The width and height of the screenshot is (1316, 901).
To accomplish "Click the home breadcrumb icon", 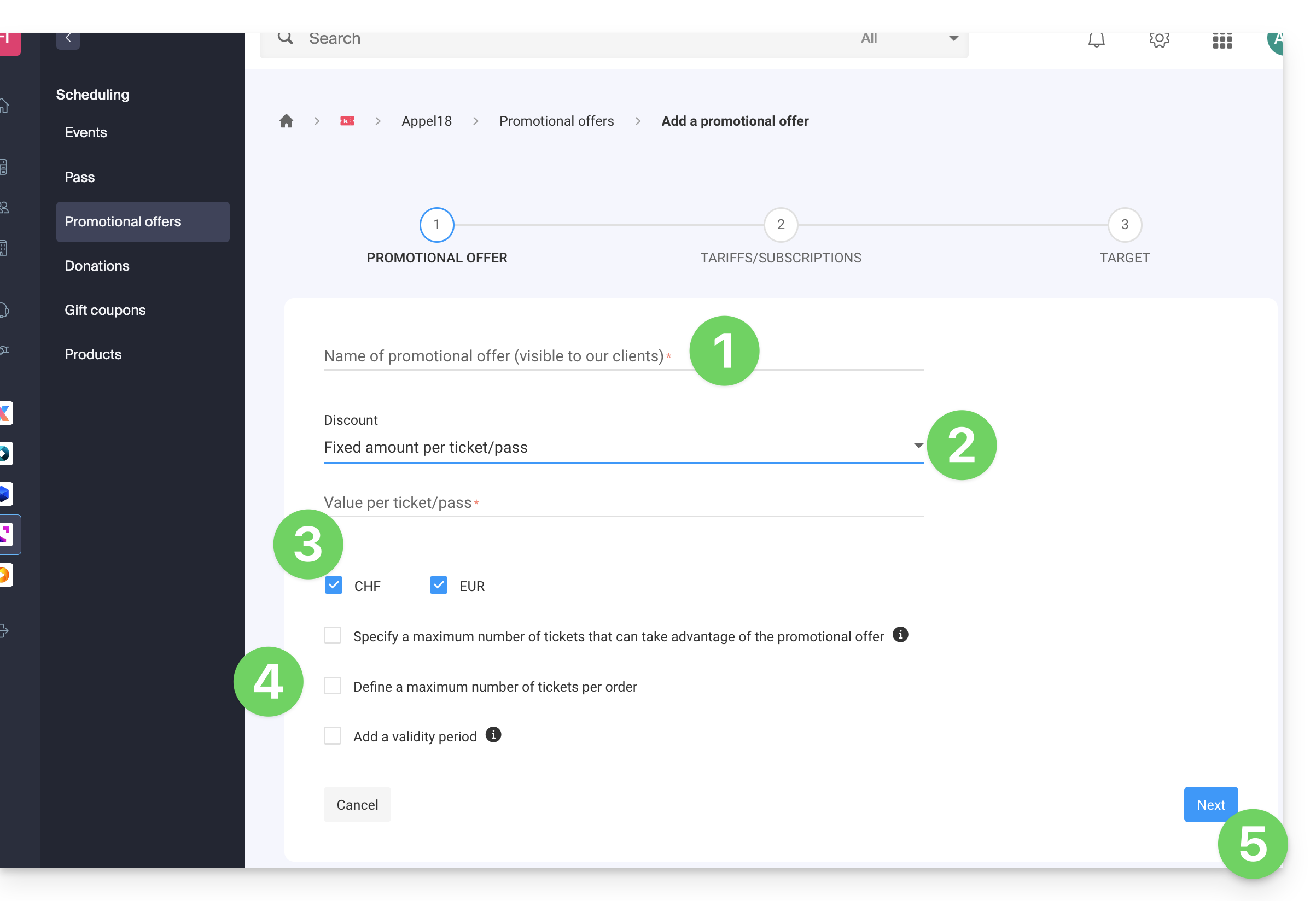I will pyautogui.click(x=286, y=121).
